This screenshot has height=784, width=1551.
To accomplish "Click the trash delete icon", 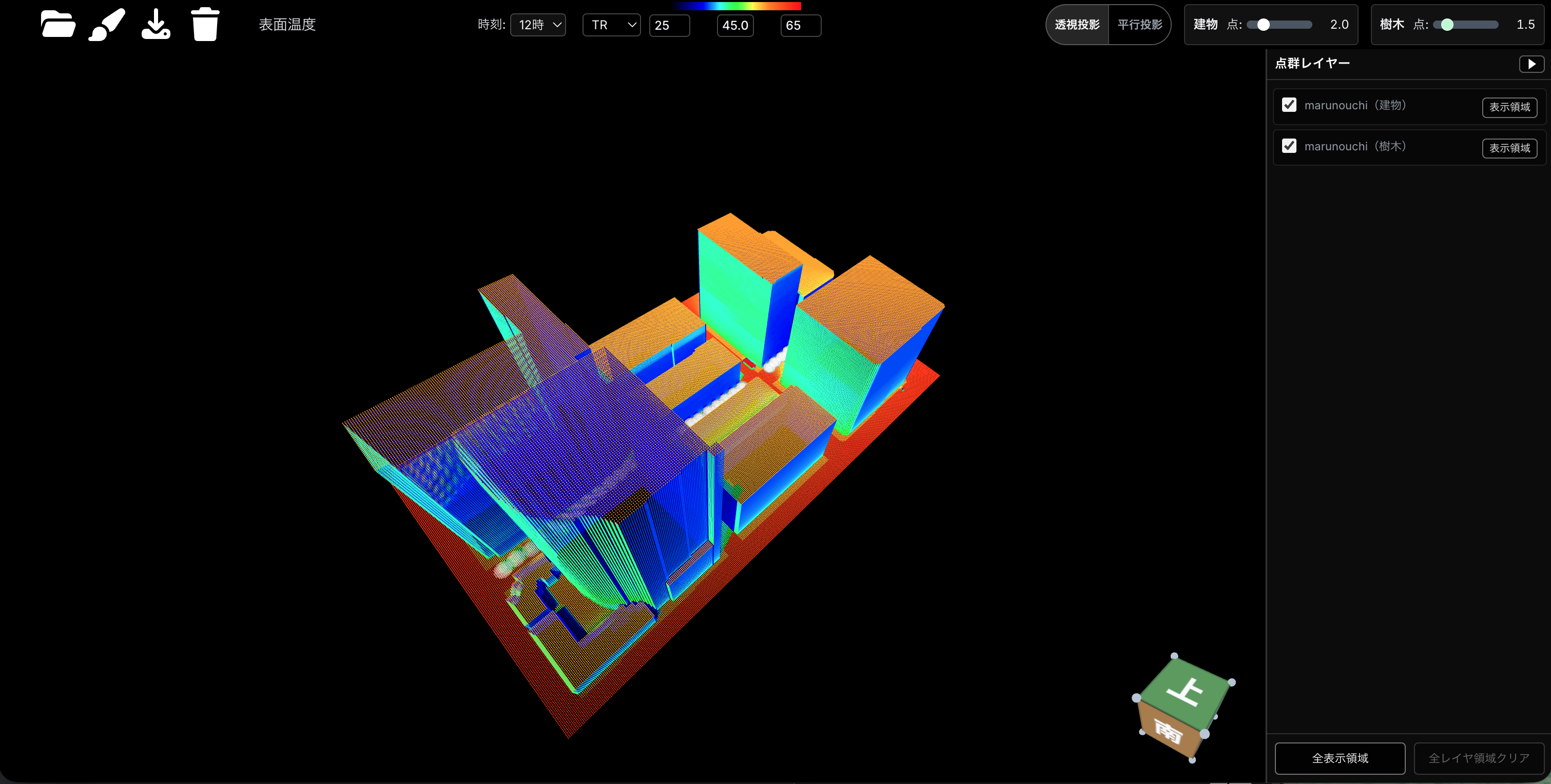I will point(205,25).
